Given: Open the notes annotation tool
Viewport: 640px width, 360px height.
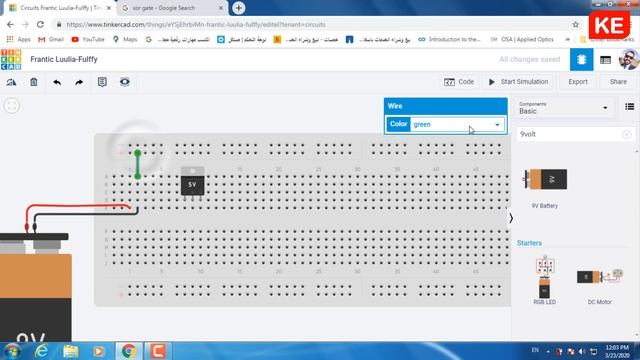Looking at the screenshot, I should click(x=102, y=82).
